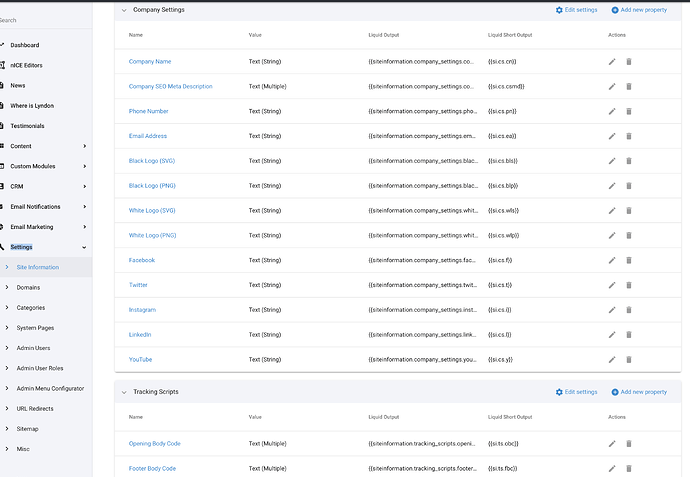The height and width of the screenshot is (477, 690).
Task: Delete the LinkedIn property
Action: [629, 335]
